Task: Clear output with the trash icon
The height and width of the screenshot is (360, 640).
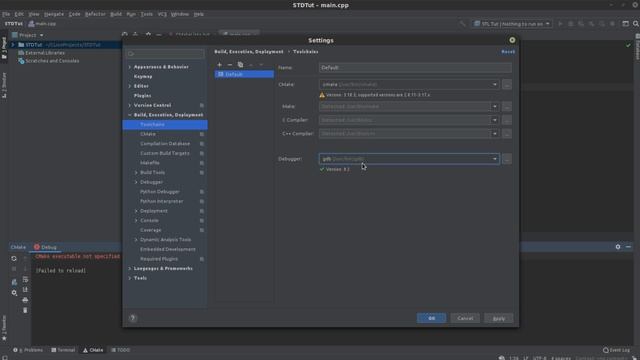Action: 25,310
